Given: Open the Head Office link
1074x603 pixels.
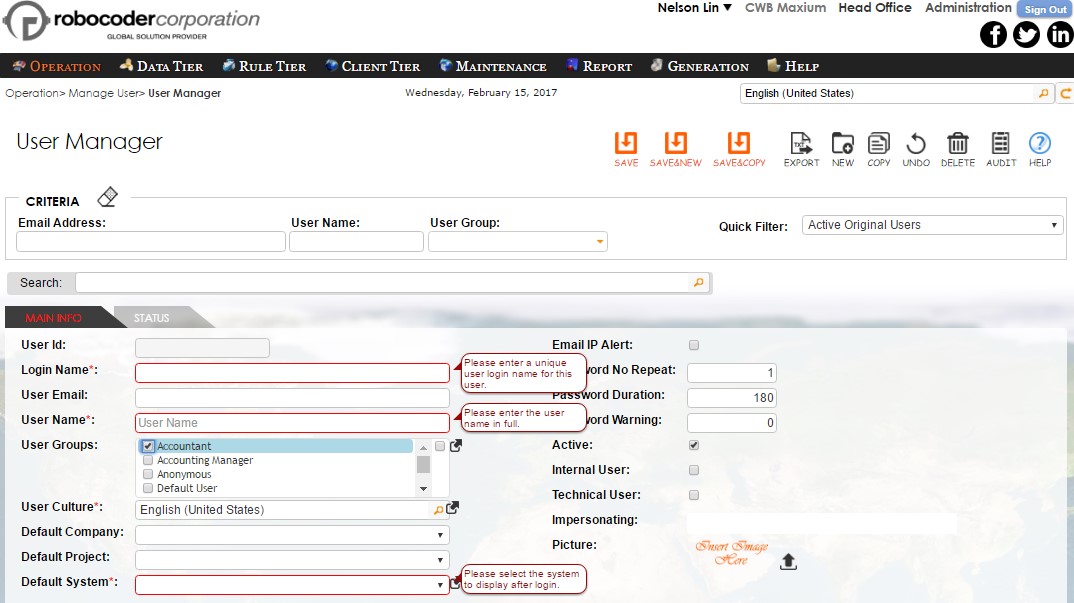Looking at the screenshot, I should click(874, 8).
